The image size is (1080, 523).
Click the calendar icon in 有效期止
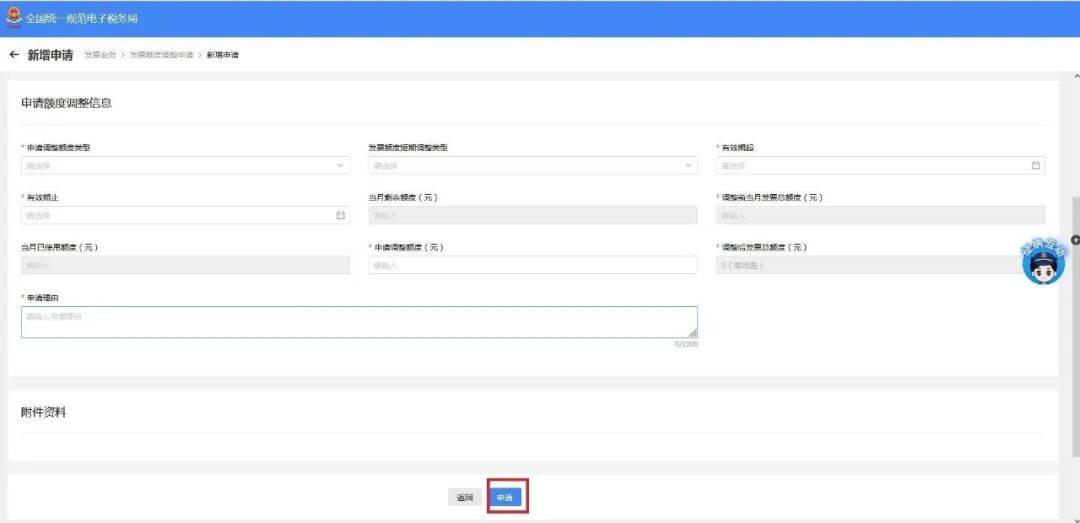tap(340, 215)
